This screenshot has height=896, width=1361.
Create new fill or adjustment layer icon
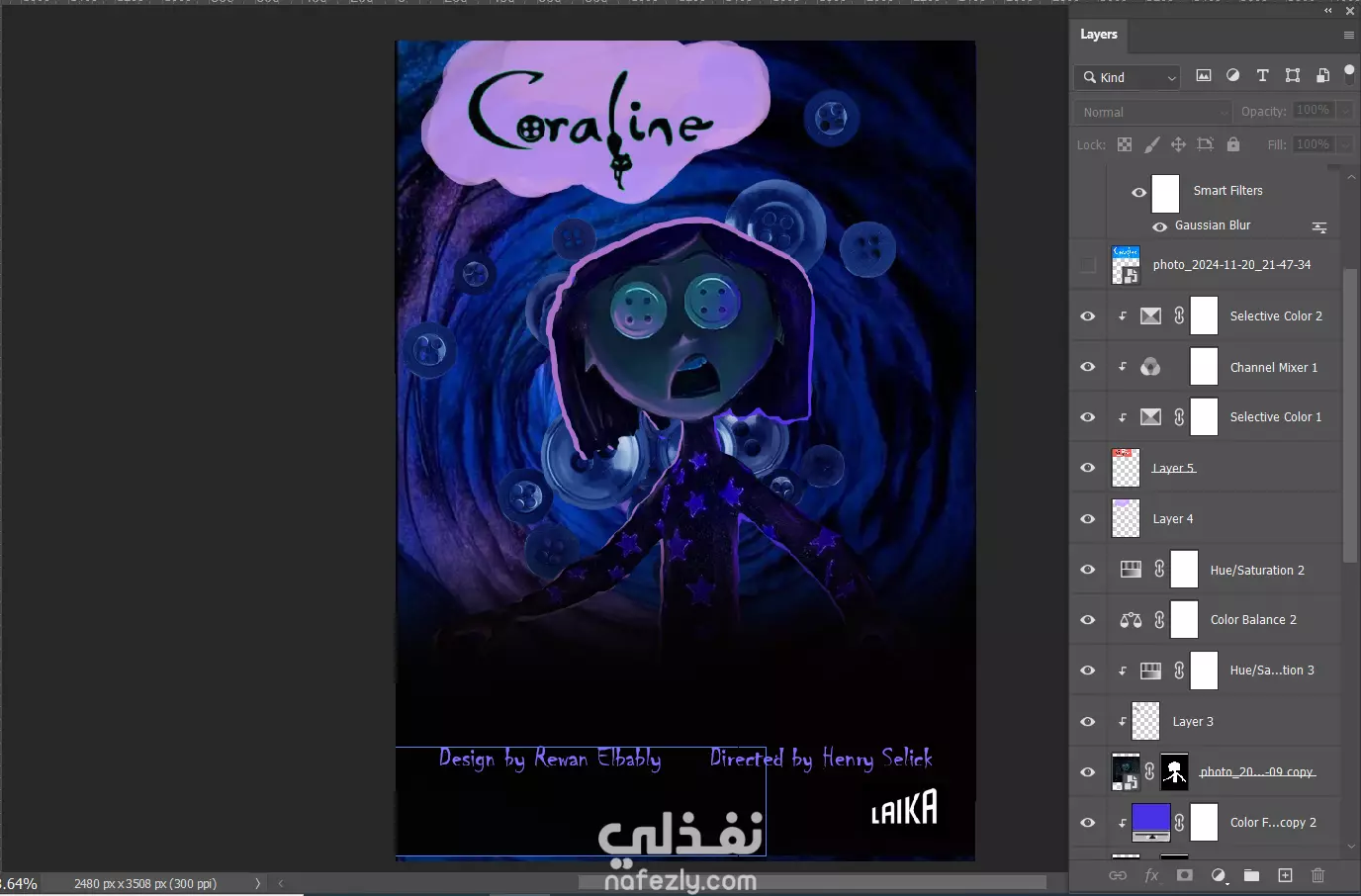1219,875
